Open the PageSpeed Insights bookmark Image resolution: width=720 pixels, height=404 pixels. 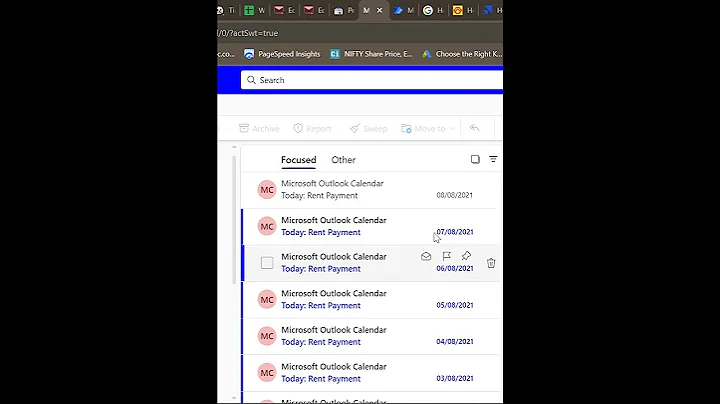(282, 54)
